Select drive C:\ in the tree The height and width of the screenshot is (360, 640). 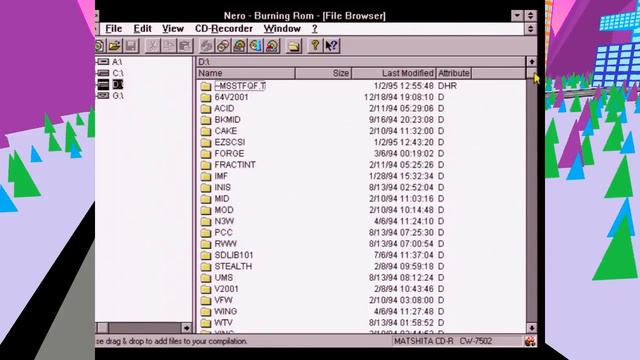[110, 73]
